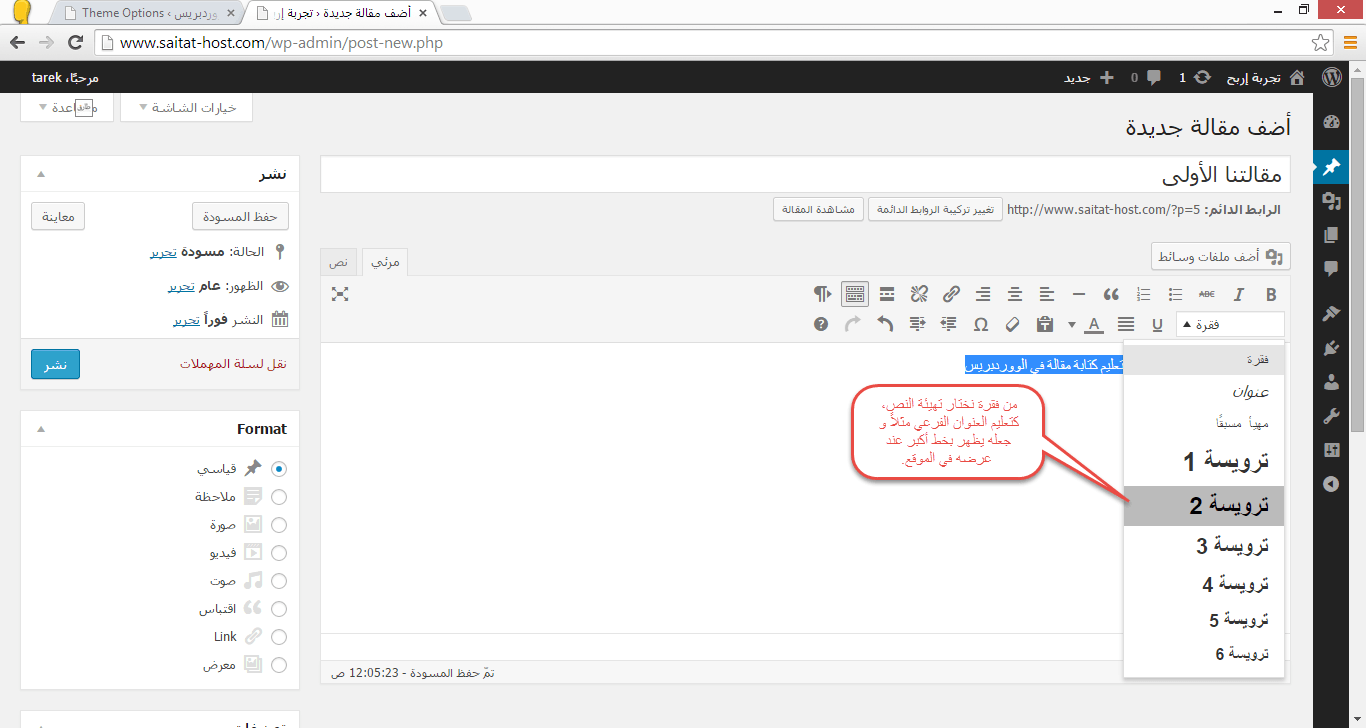Undo the last edit
This screenshot has height=728, width=1366.
[885, 324]
